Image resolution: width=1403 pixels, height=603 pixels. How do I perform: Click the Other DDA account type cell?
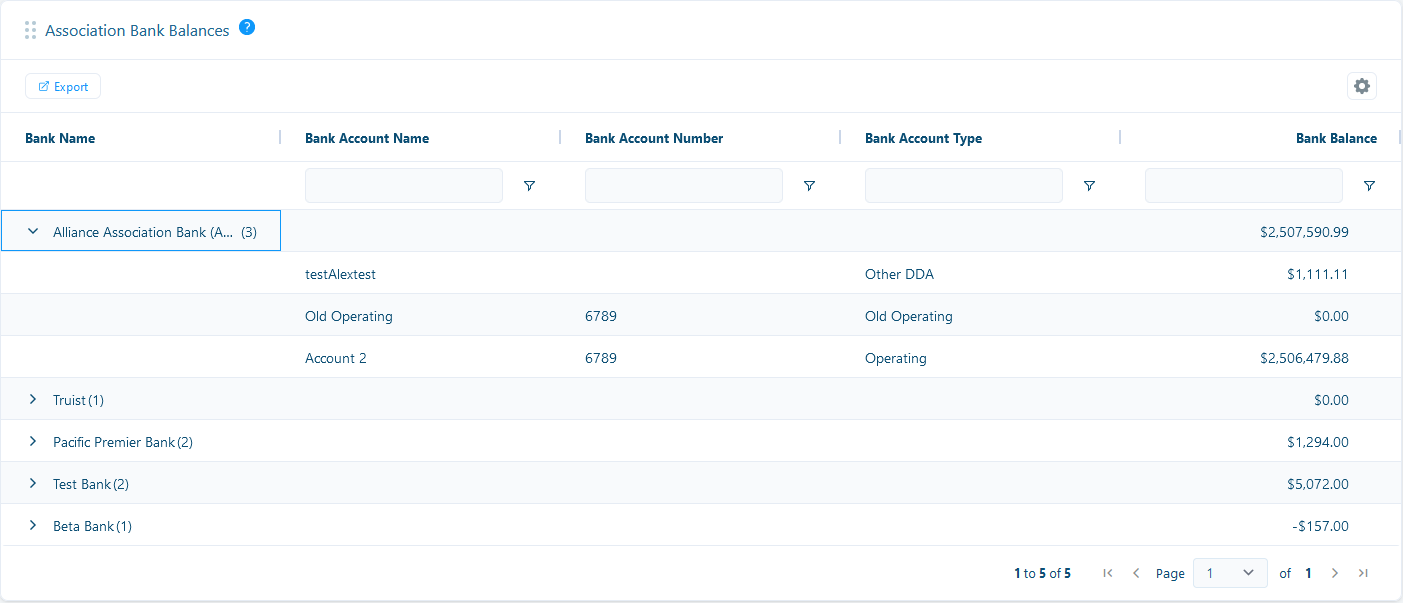(899, 274)
